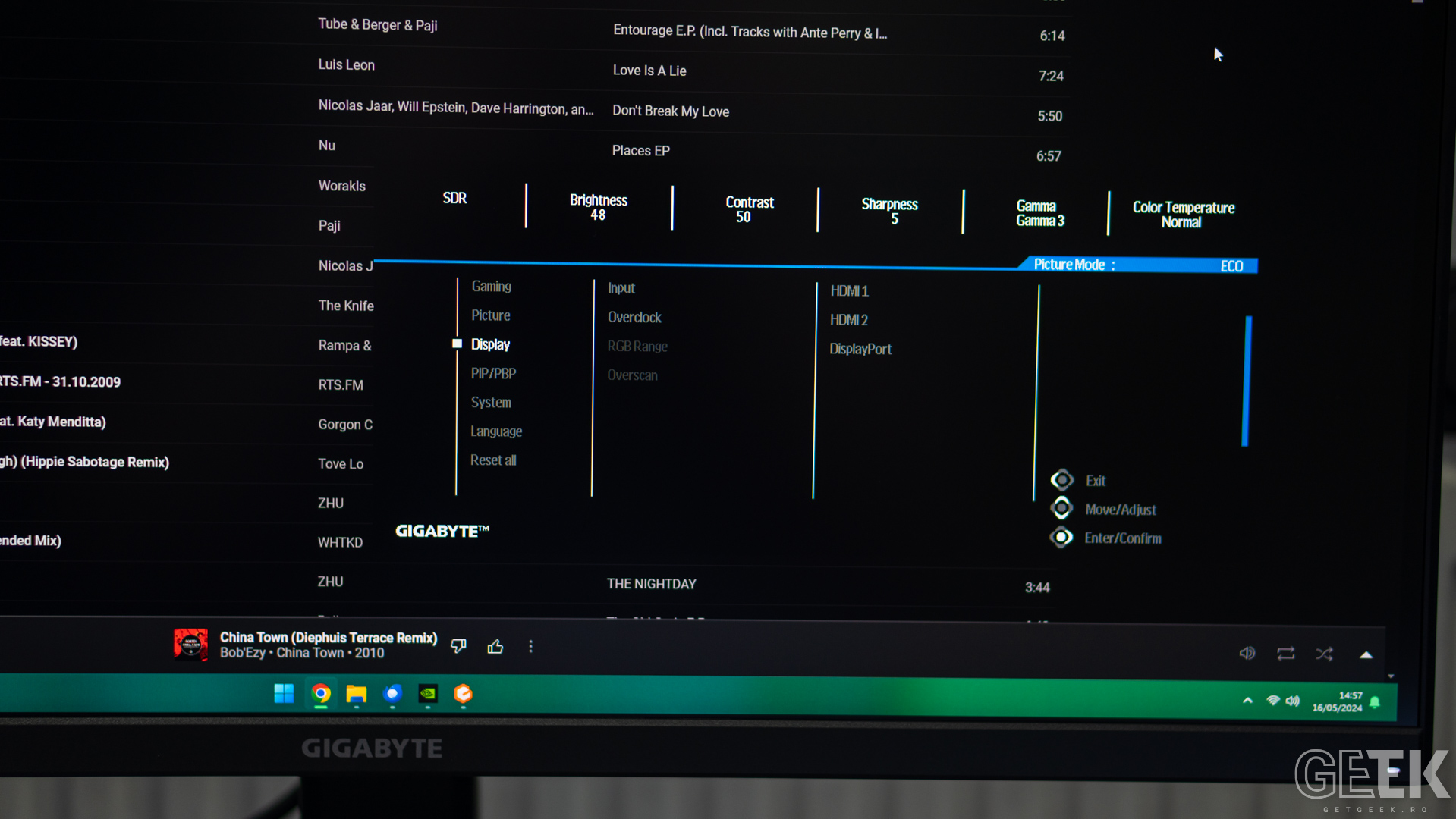Viewport: 1456px width, 819px height.
Task: Click the Contrast 50 OSD header
Action: (x=749, y=209)
